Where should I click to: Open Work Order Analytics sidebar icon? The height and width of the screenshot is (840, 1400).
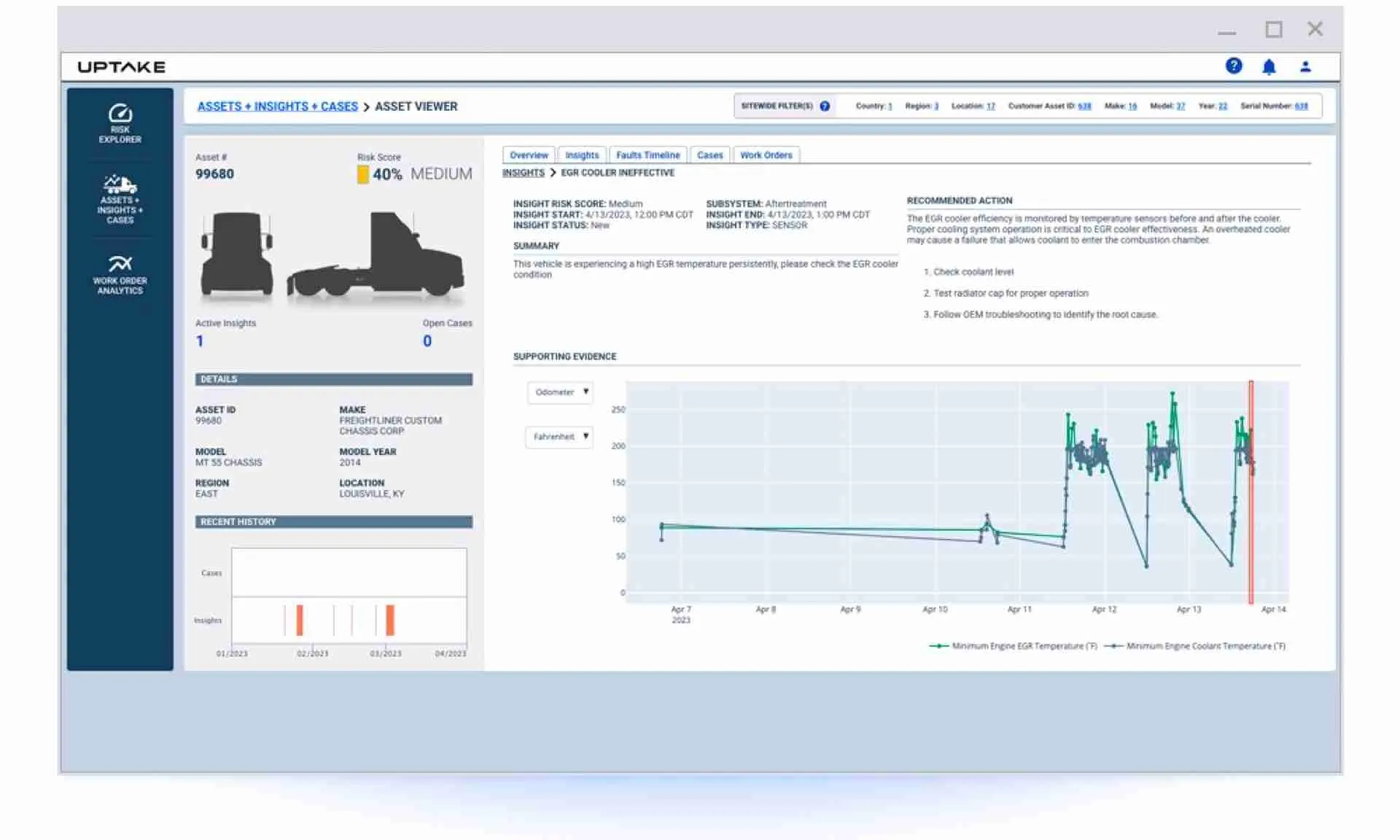(120, 274)
